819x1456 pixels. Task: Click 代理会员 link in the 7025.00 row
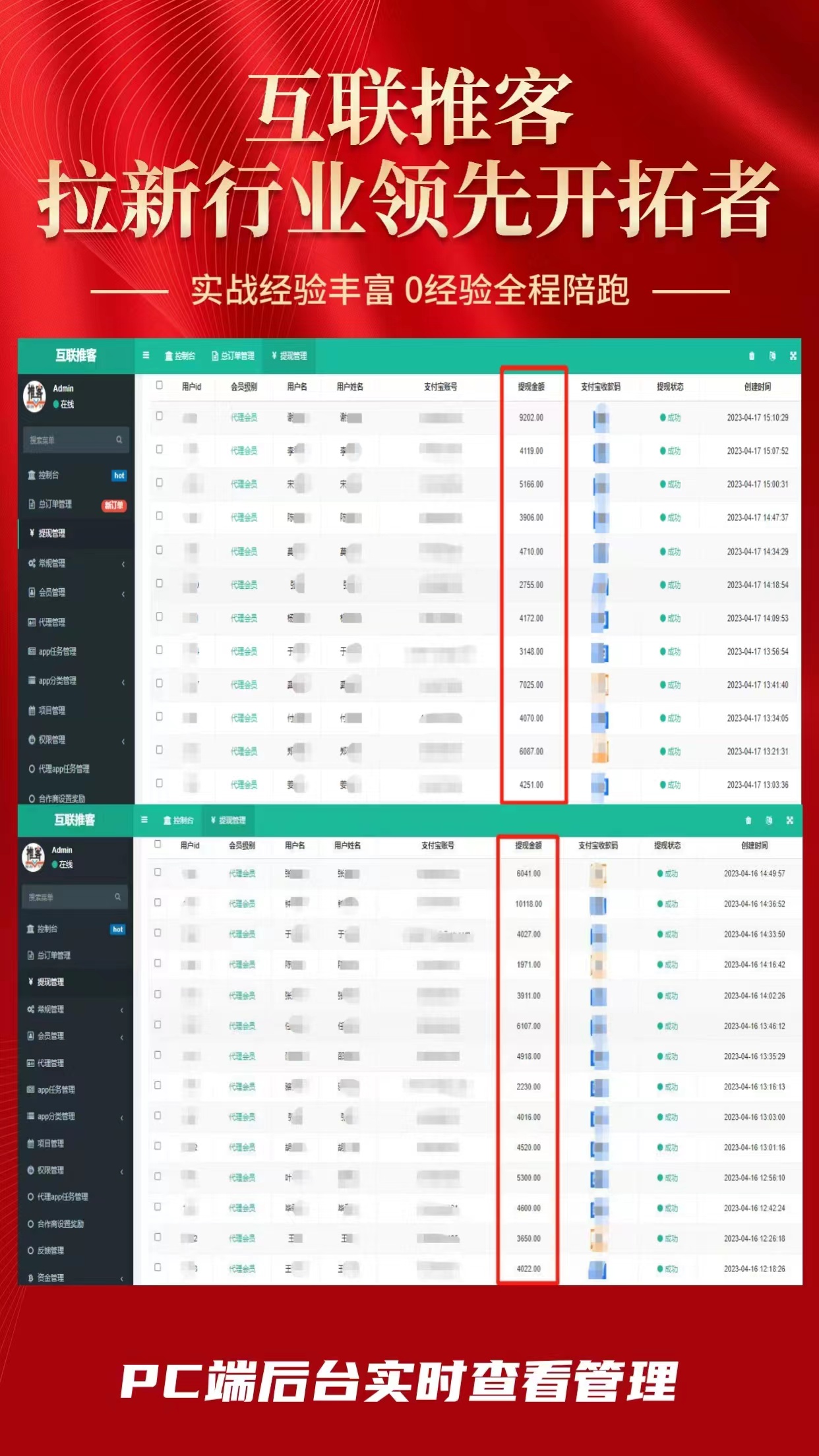click(243, 684)
